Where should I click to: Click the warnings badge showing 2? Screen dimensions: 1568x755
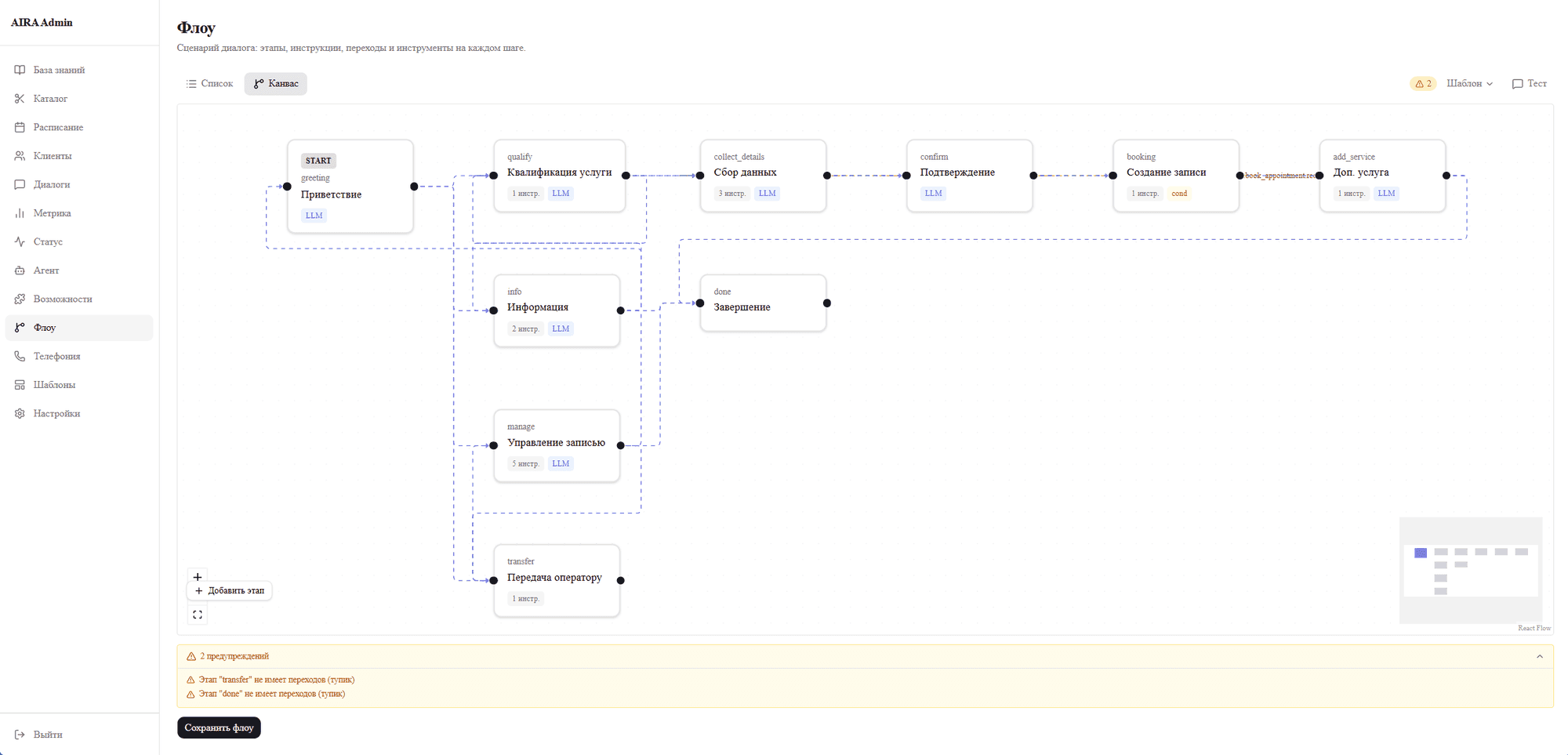click(1423, 84)
